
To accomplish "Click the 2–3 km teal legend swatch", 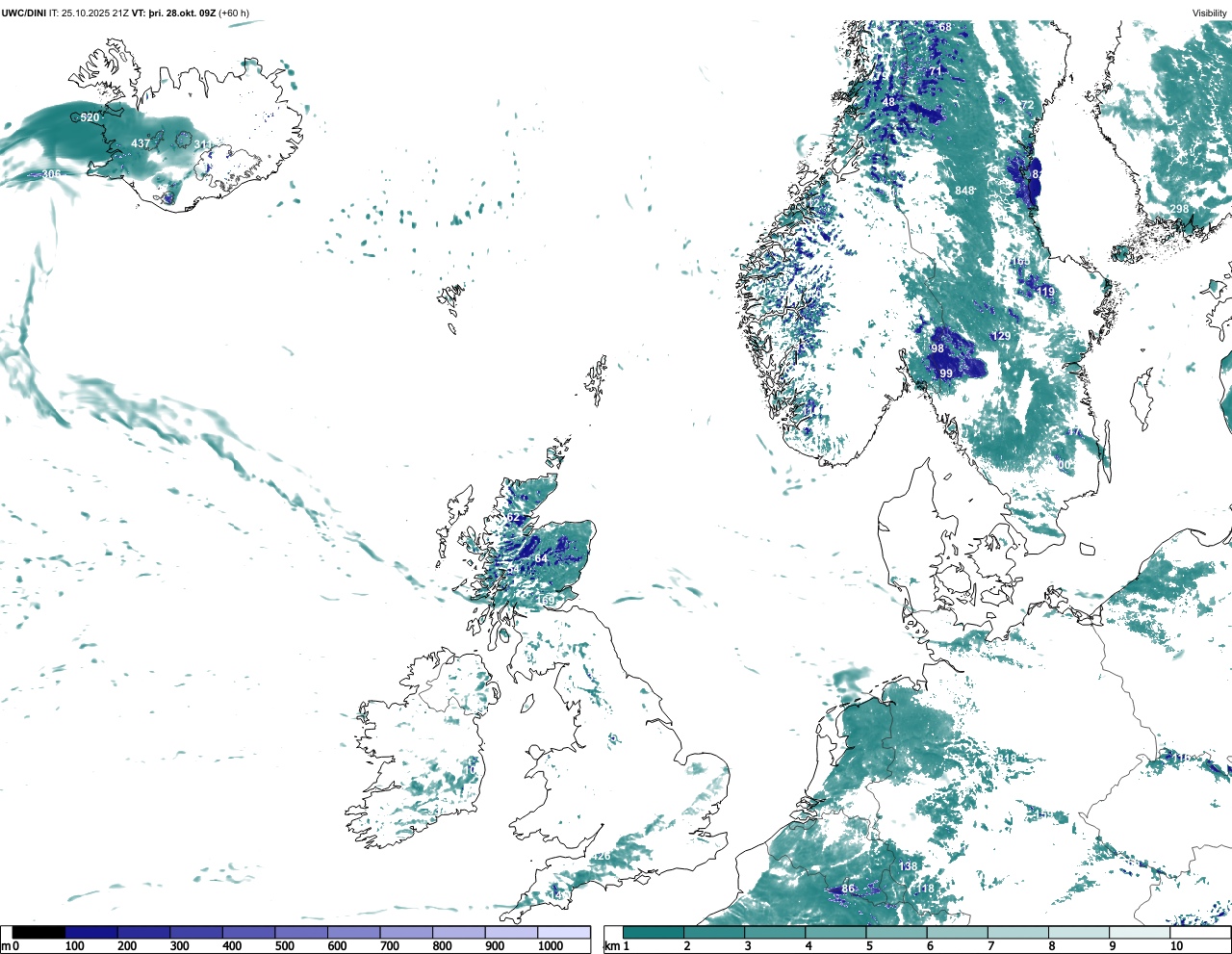I will [714, 932].
